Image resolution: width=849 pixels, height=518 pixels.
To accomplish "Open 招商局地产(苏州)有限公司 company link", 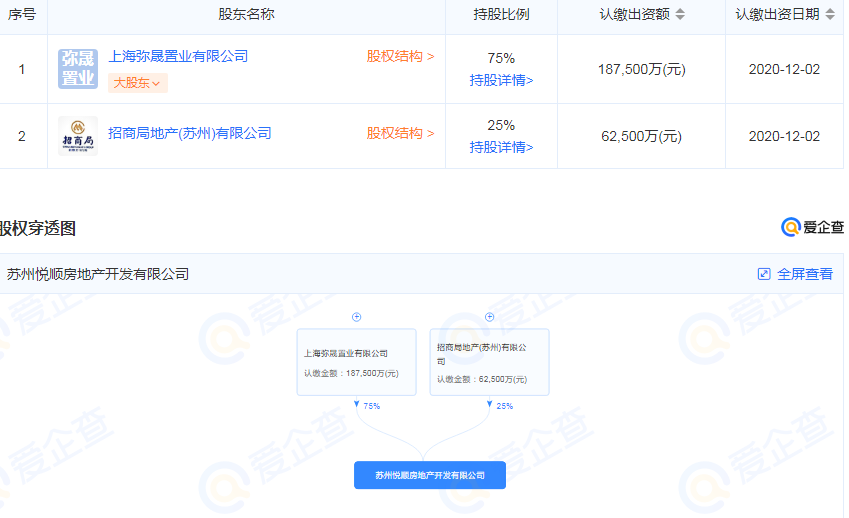I will coord(190,133).
